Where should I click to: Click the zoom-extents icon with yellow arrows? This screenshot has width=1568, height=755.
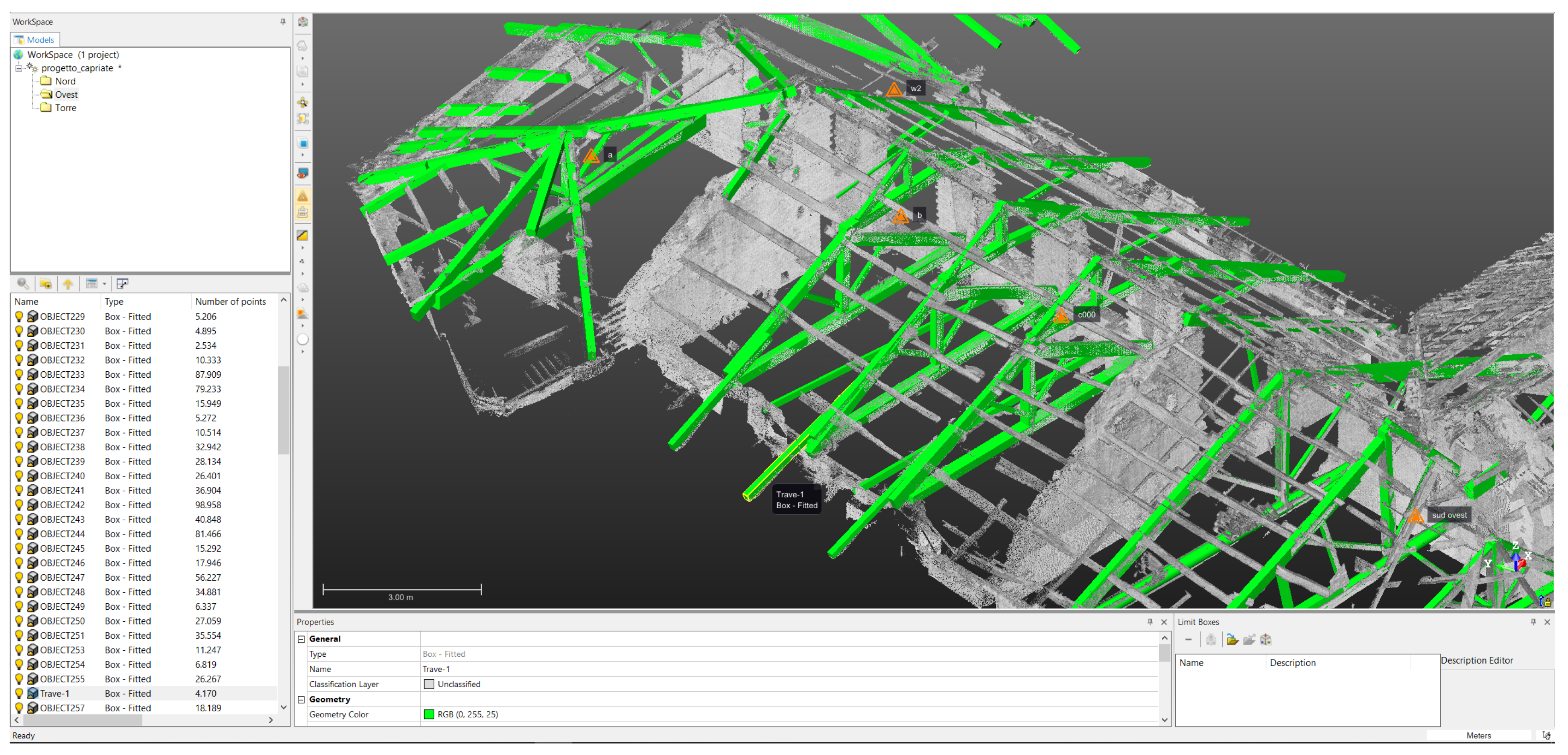click(x=302, y=102)
